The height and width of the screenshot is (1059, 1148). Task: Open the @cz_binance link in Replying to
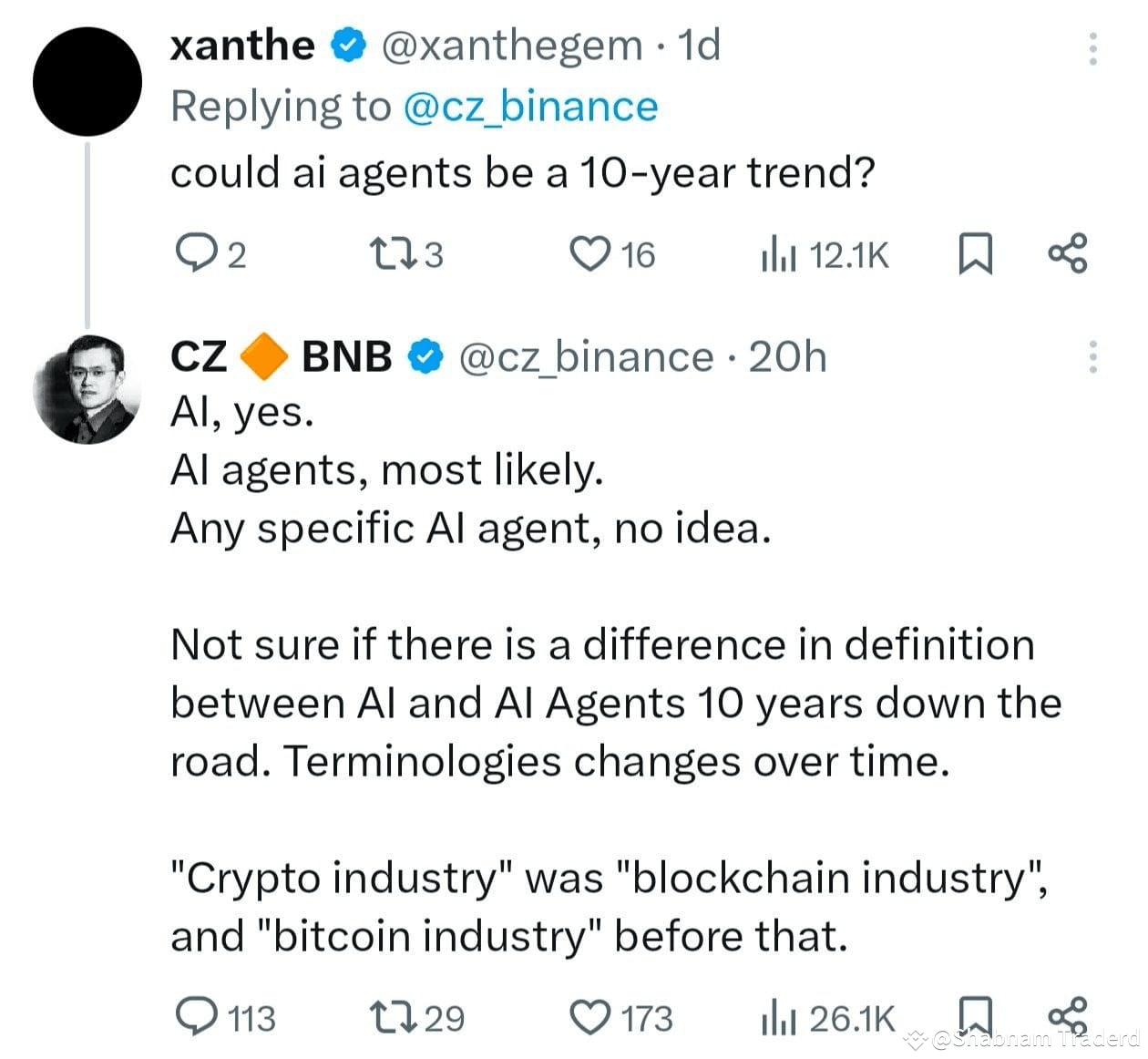[x=529, y=107]
